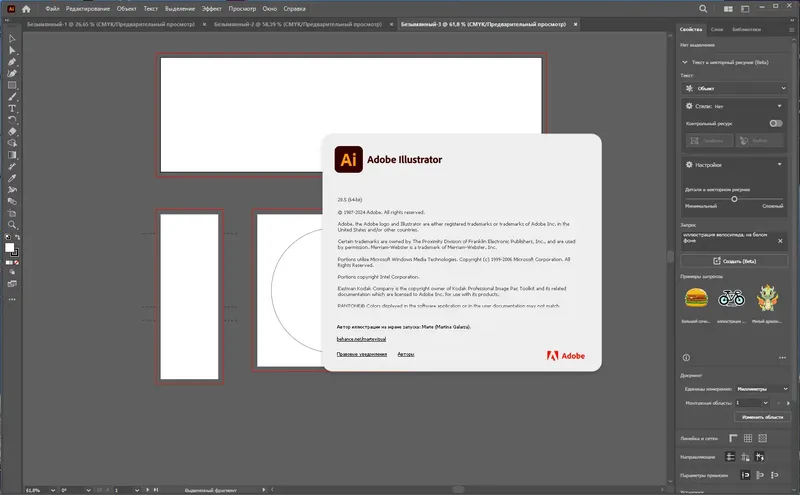Screen dimensions: 800x495
Task: Open the zoom level dropdown in status bar
Action: 53,490
